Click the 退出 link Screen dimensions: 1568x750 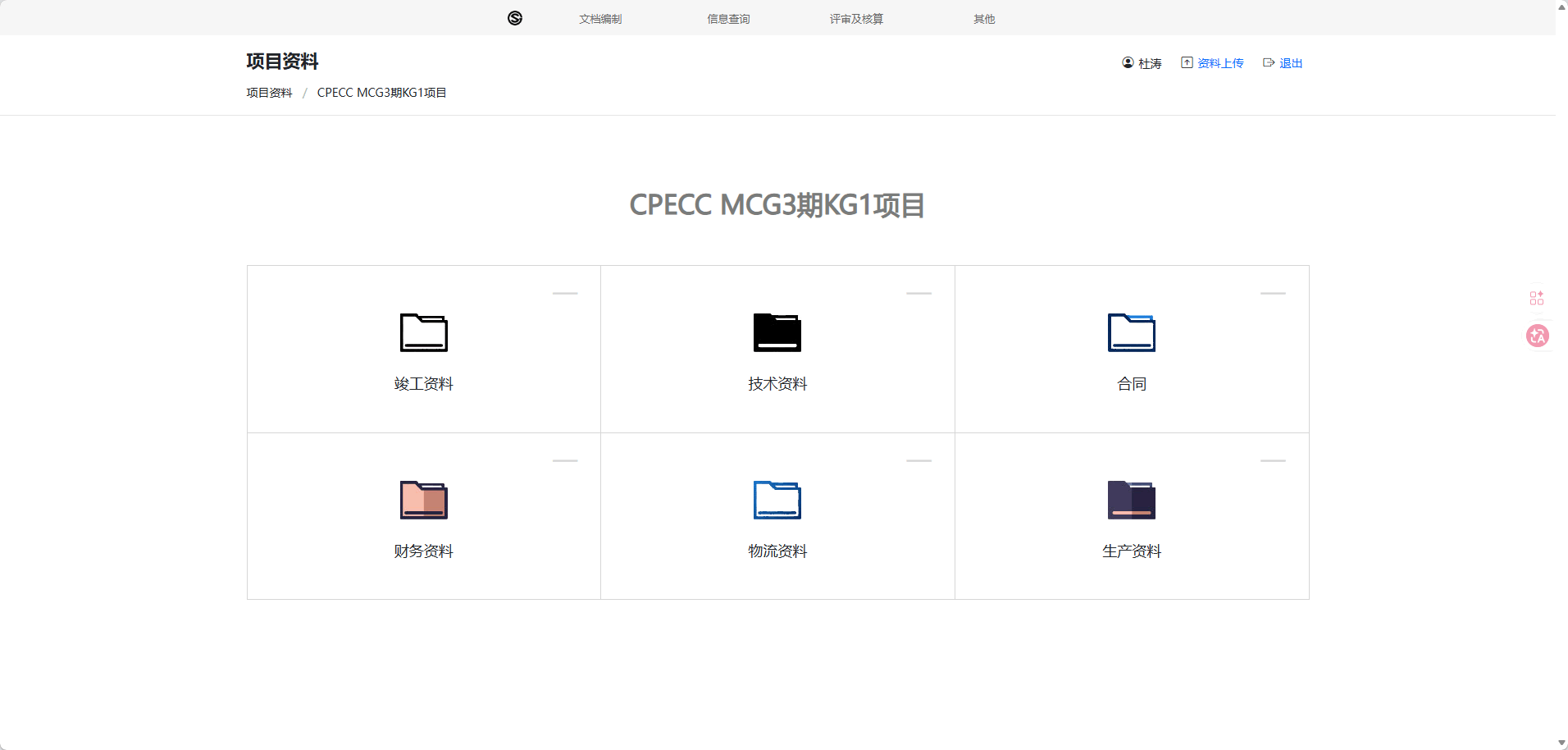[1291, 63]
